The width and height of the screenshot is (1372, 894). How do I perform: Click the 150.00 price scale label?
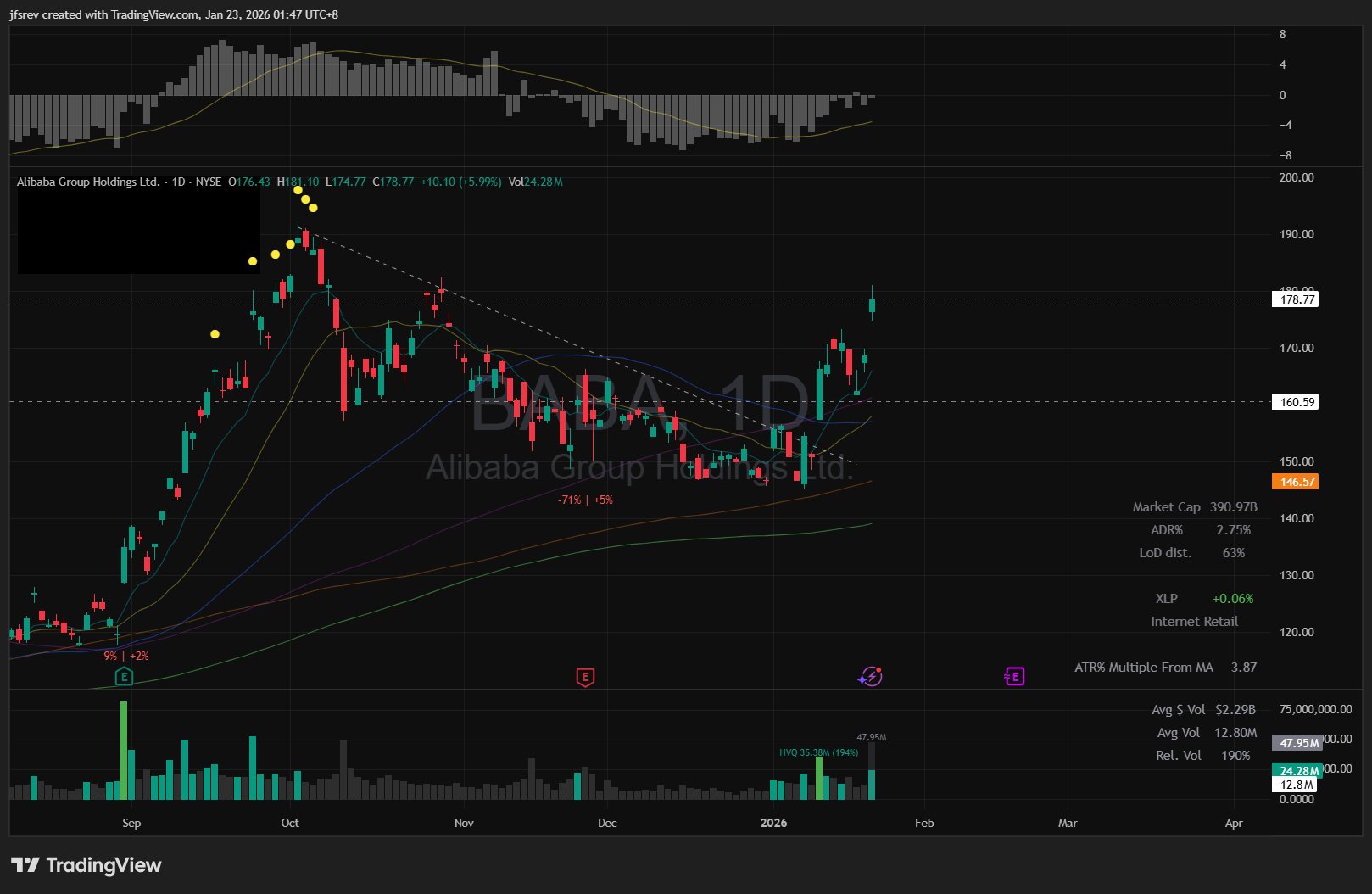click(1297, 461)
